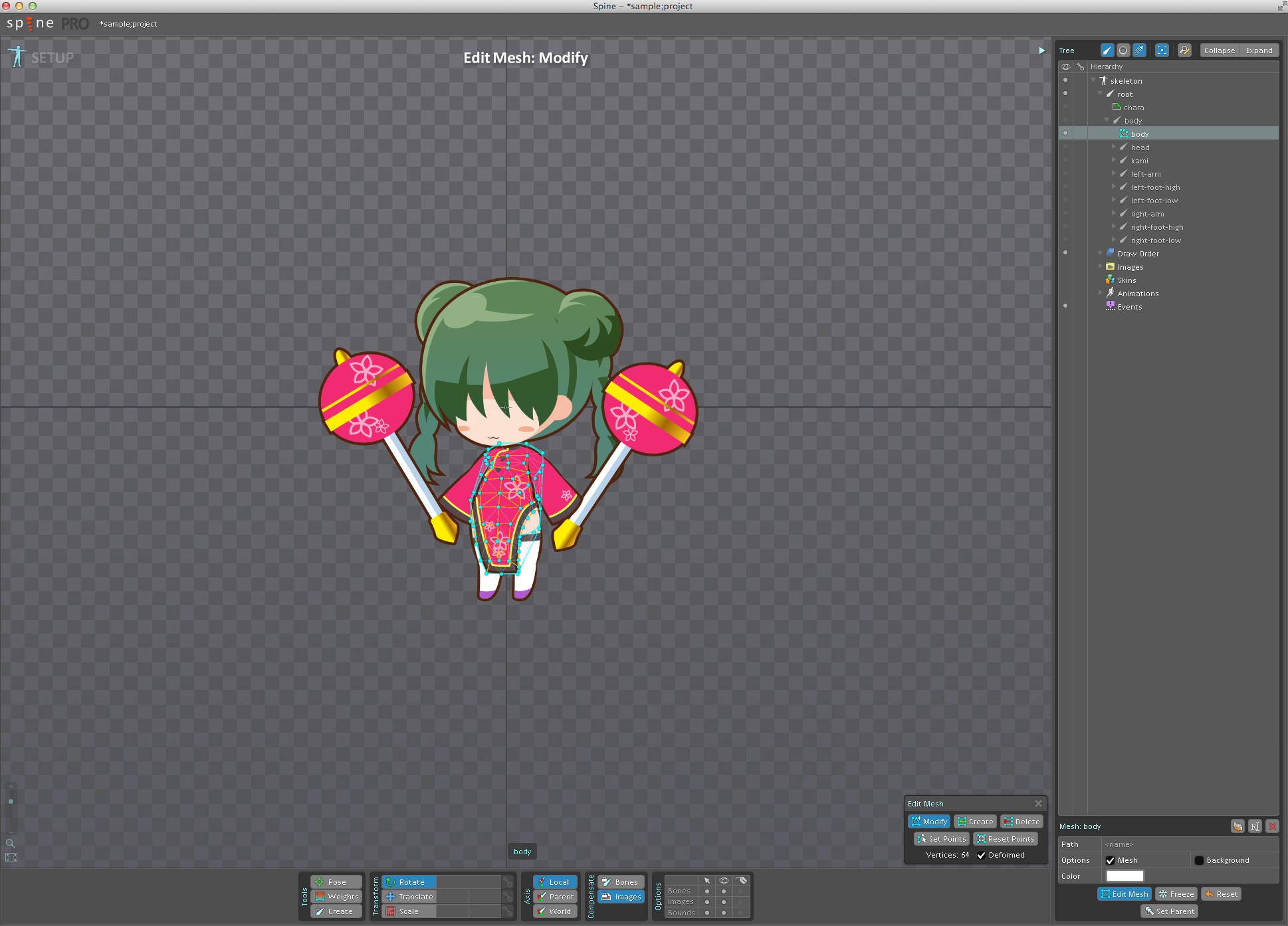Click the Freeze button
This screenshot has width=1288, height=926.
click(x=1176, y=894)
